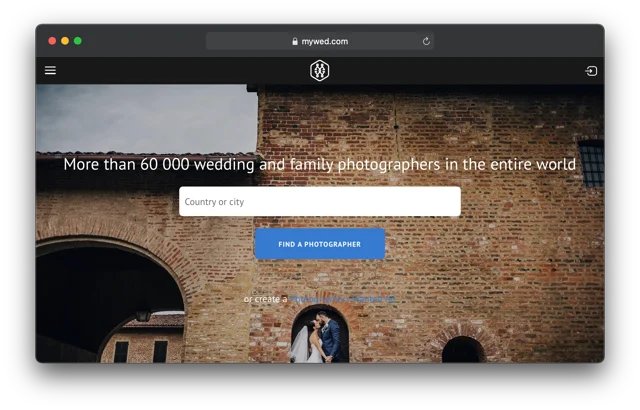Click the "Country or city" search field
The width and height of the screenshot is (640, 410).
[x=319, y=202]
